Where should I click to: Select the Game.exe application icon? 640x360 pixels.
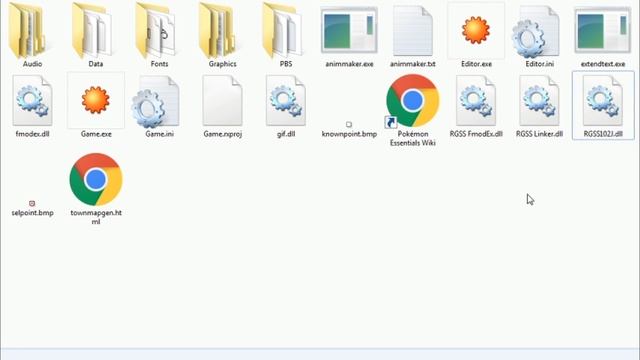point(96,100)
